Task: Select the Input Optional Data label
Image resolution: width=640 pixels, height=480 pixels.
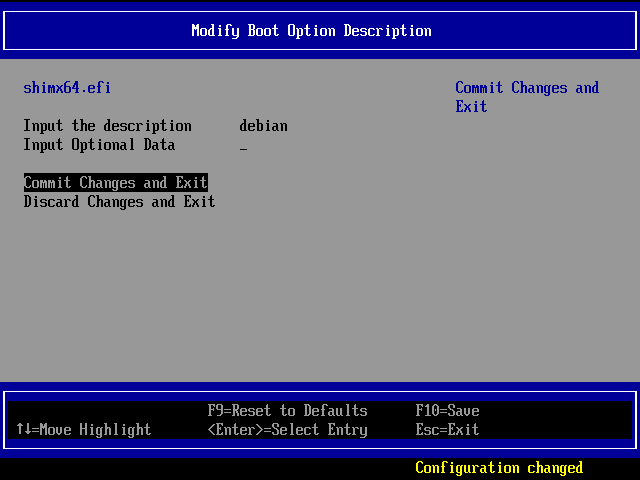Action: click(99, 145)
